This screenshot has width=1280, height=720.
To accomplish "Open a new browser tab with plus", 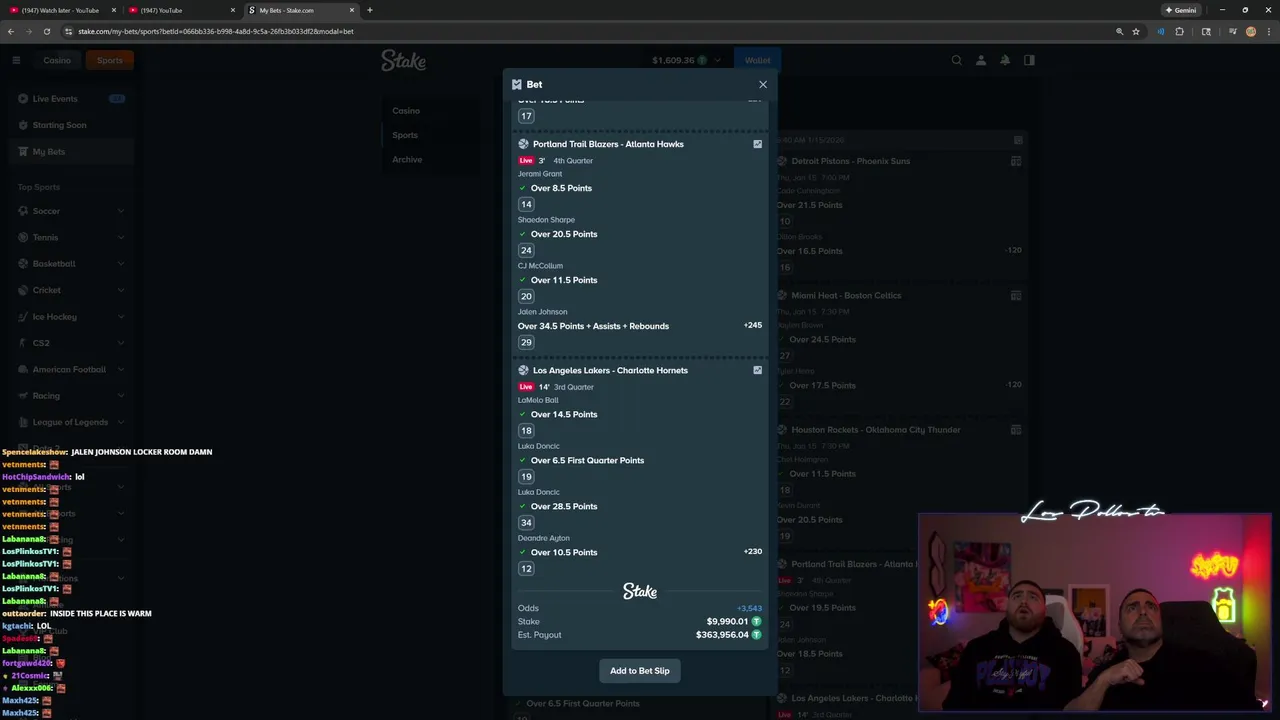I will (x=370, y=10).
